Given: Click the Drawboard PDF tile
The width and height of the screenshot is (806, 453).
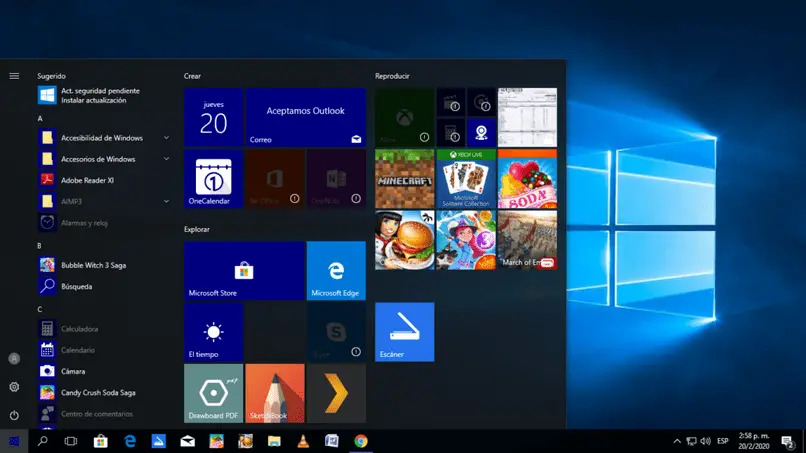Looking at the screenshot, I should (x=213, y=393).
